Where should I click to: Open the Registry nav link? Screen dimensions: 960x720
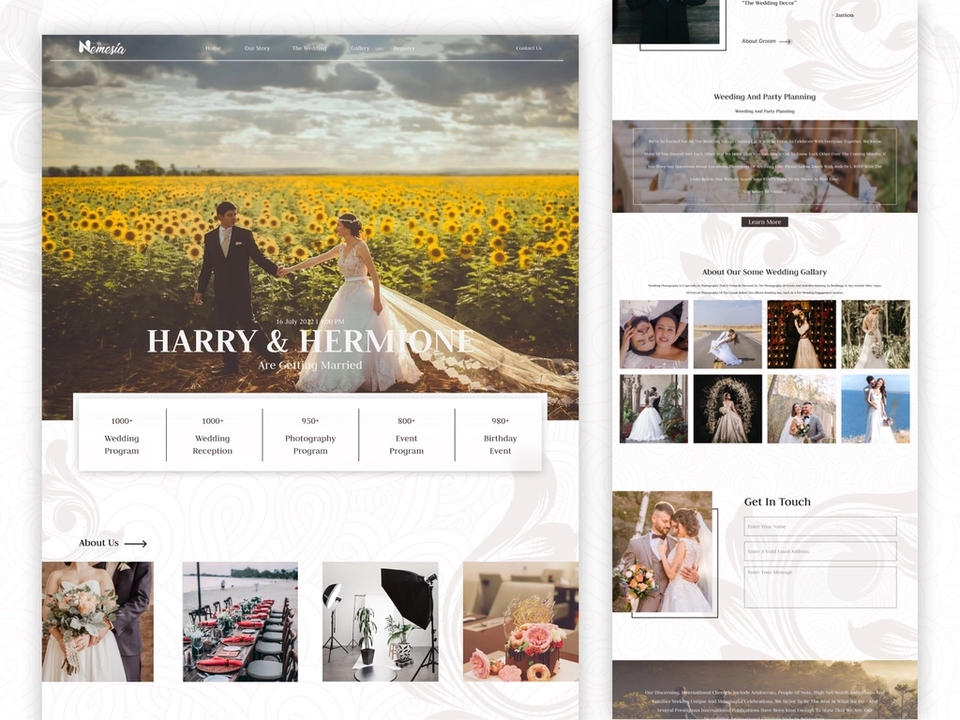[x=404, y=48]
